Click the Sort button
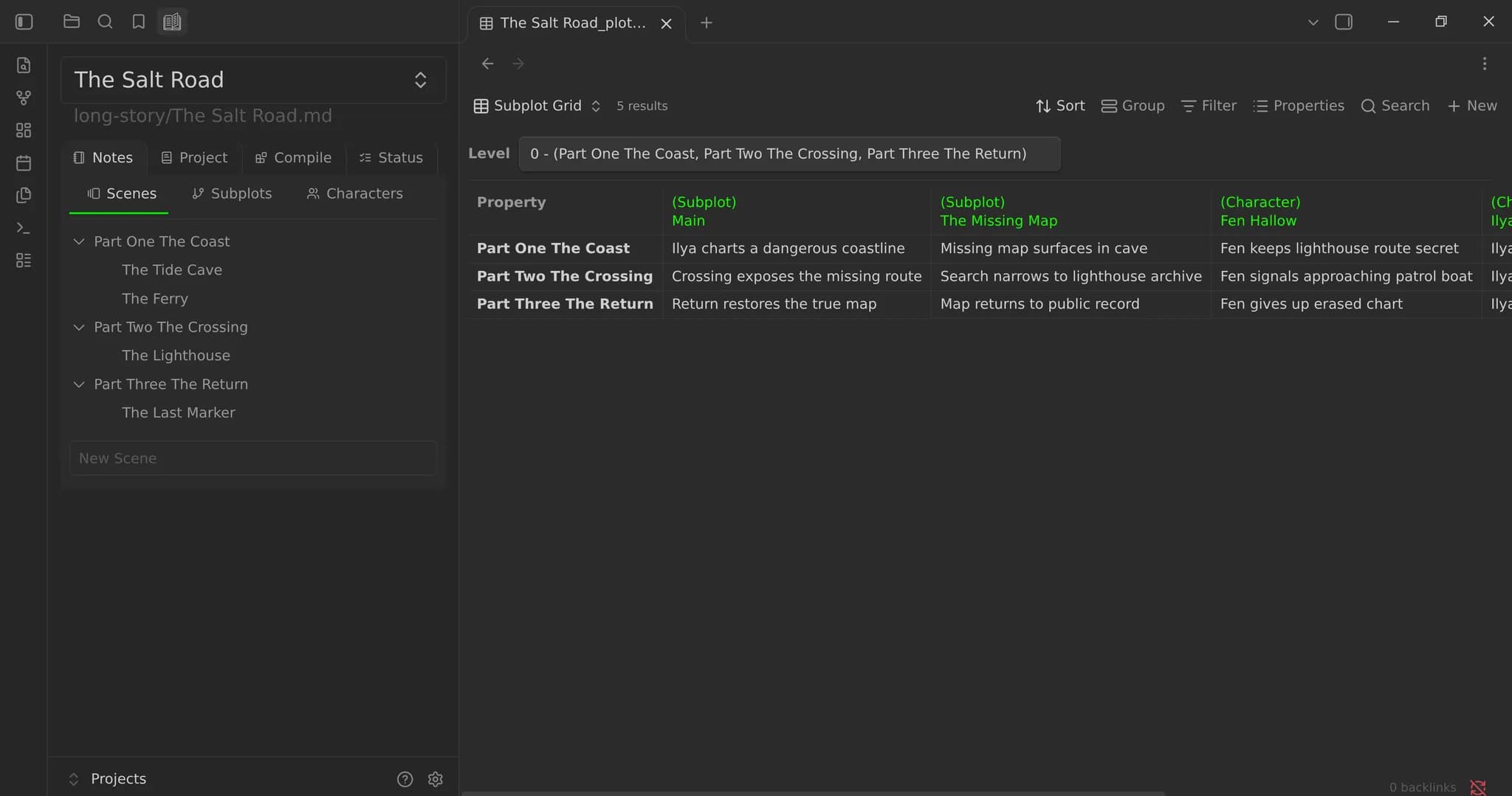1512x796 pixels. [1060, 106]
